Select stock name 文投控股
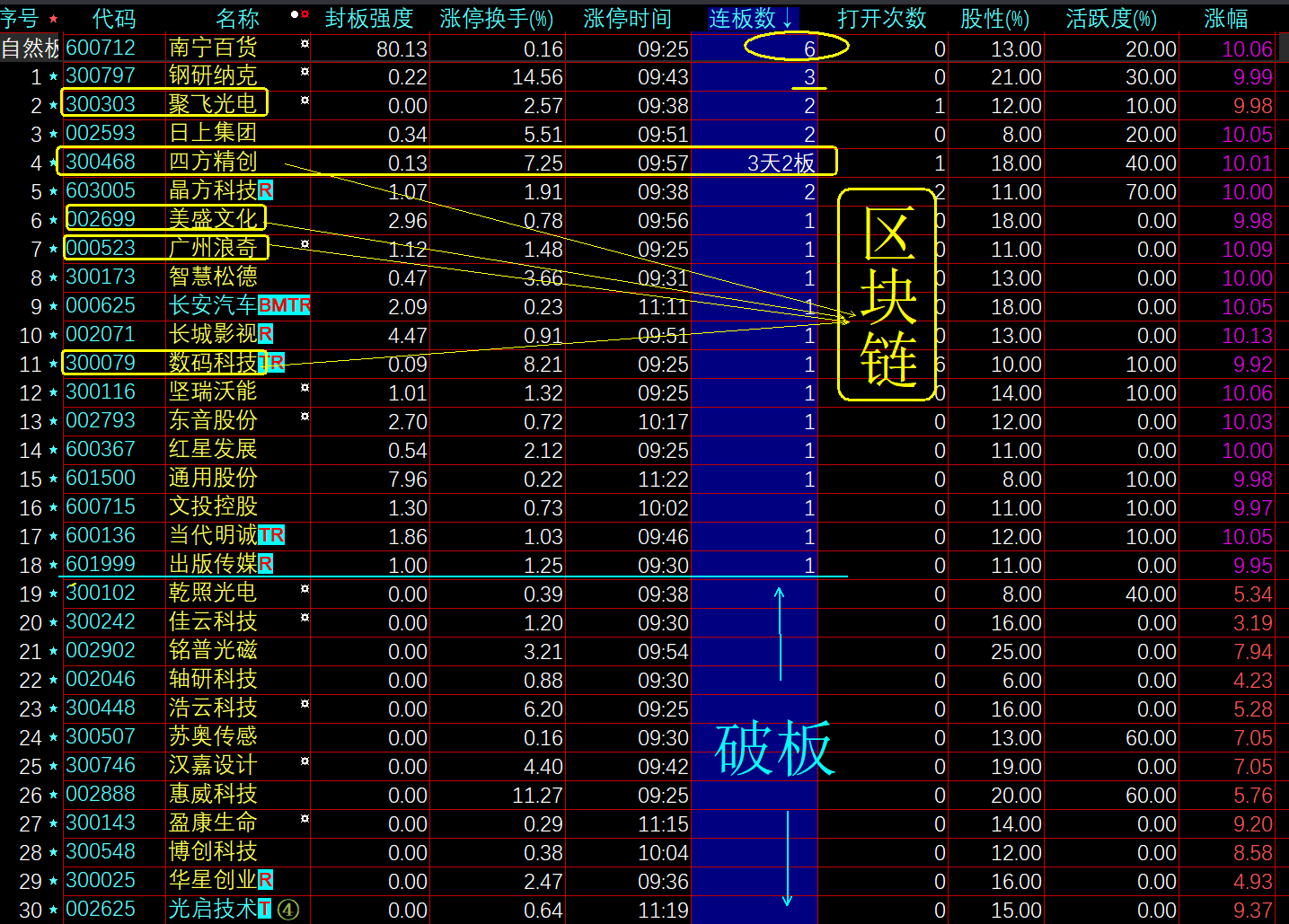The image size is (1289, 924). coord(213,506)
